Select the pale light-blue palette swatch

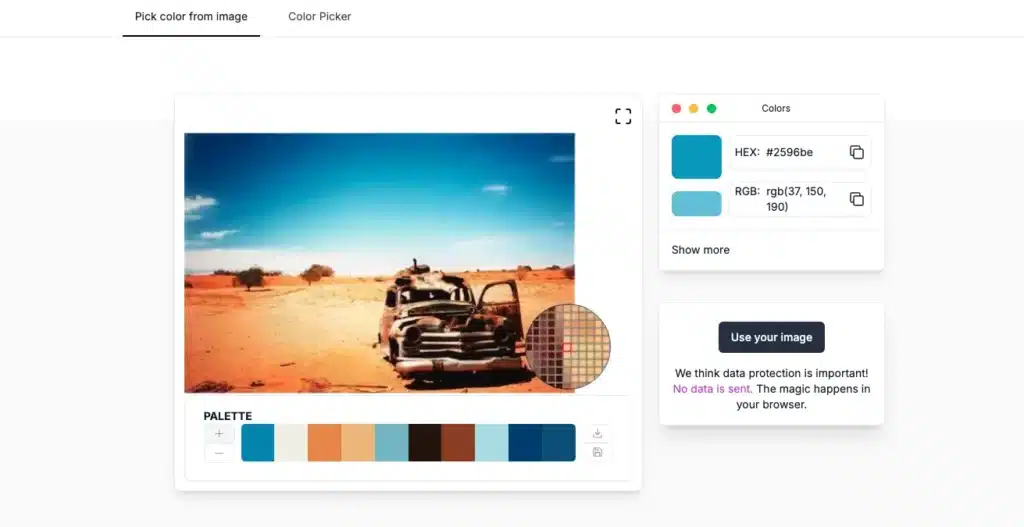[x=492, y=443]
